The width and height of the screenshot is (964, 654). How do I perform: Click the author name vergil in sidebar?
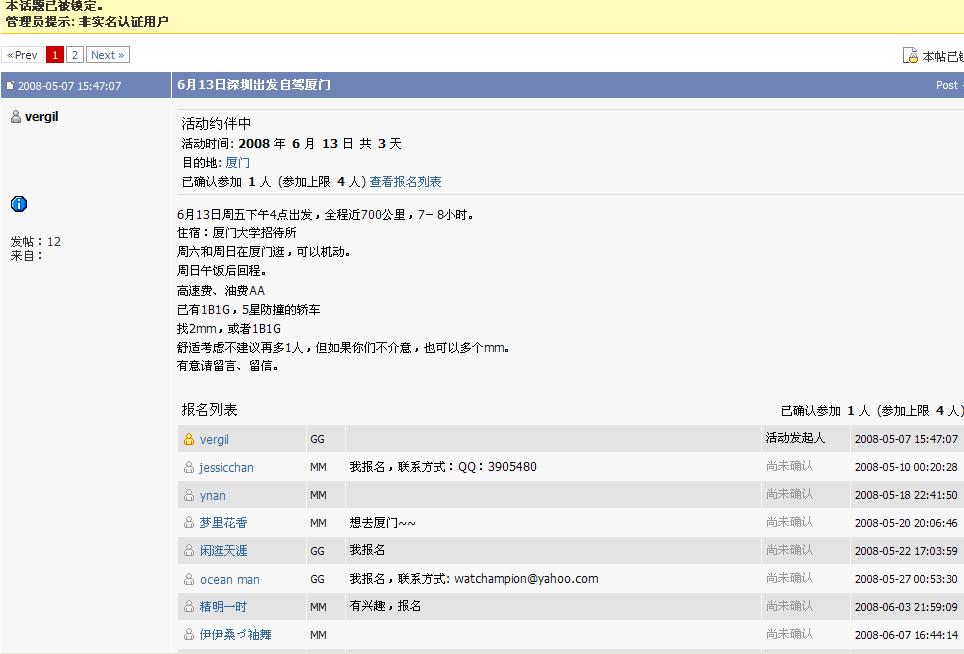42,117
